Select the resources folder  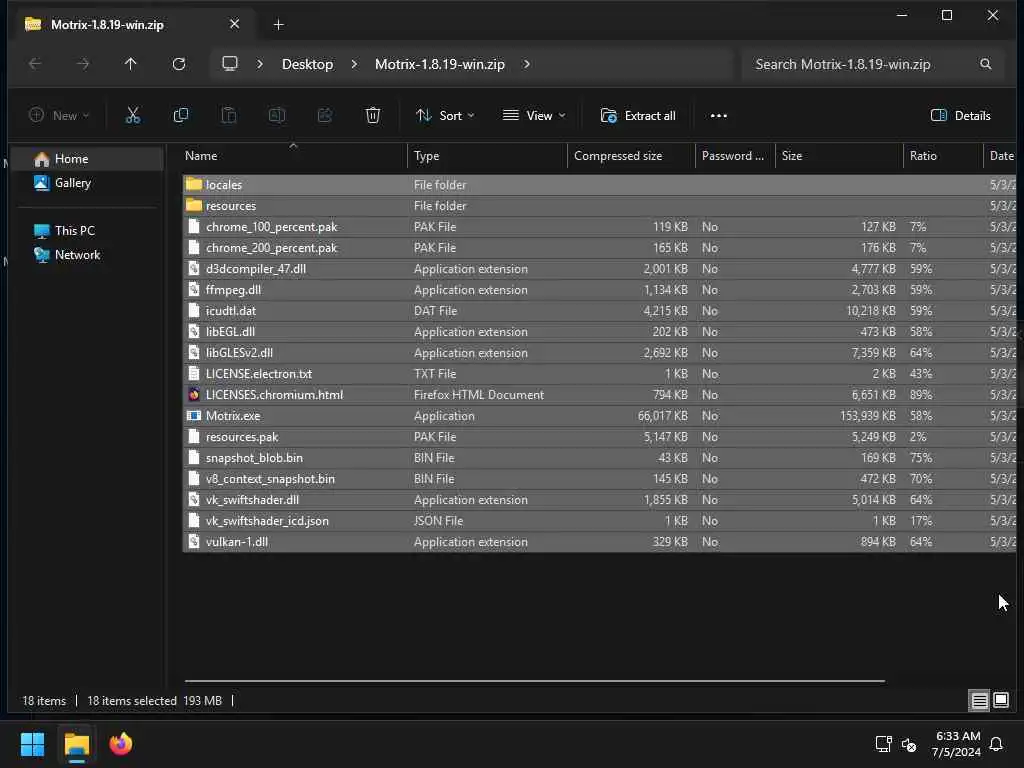point(599,206)
